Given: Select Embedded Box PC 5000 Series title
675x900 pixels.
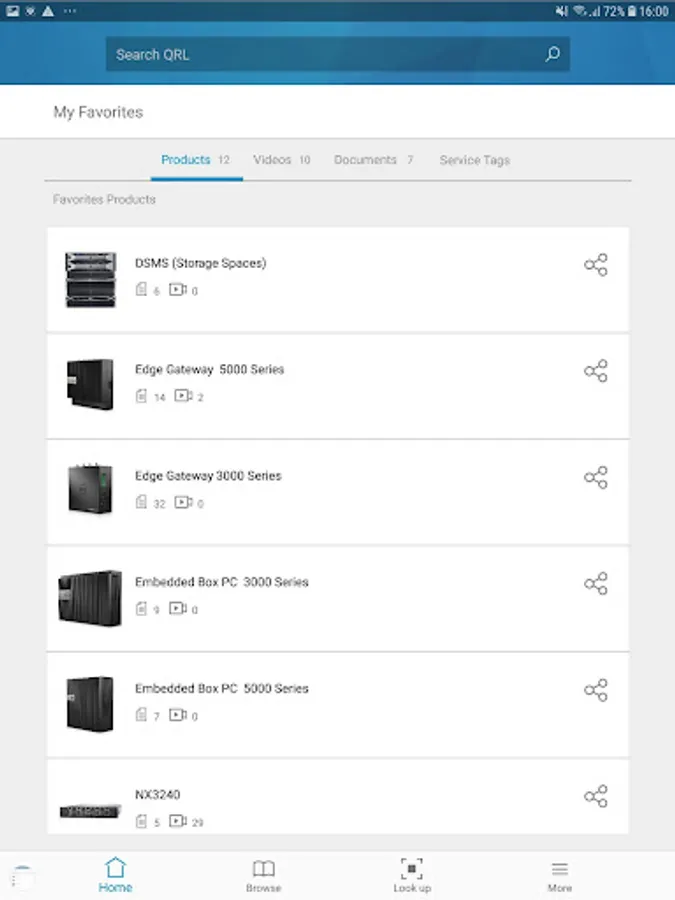Looking at the screenshot, I should click(x=222, y=688).
